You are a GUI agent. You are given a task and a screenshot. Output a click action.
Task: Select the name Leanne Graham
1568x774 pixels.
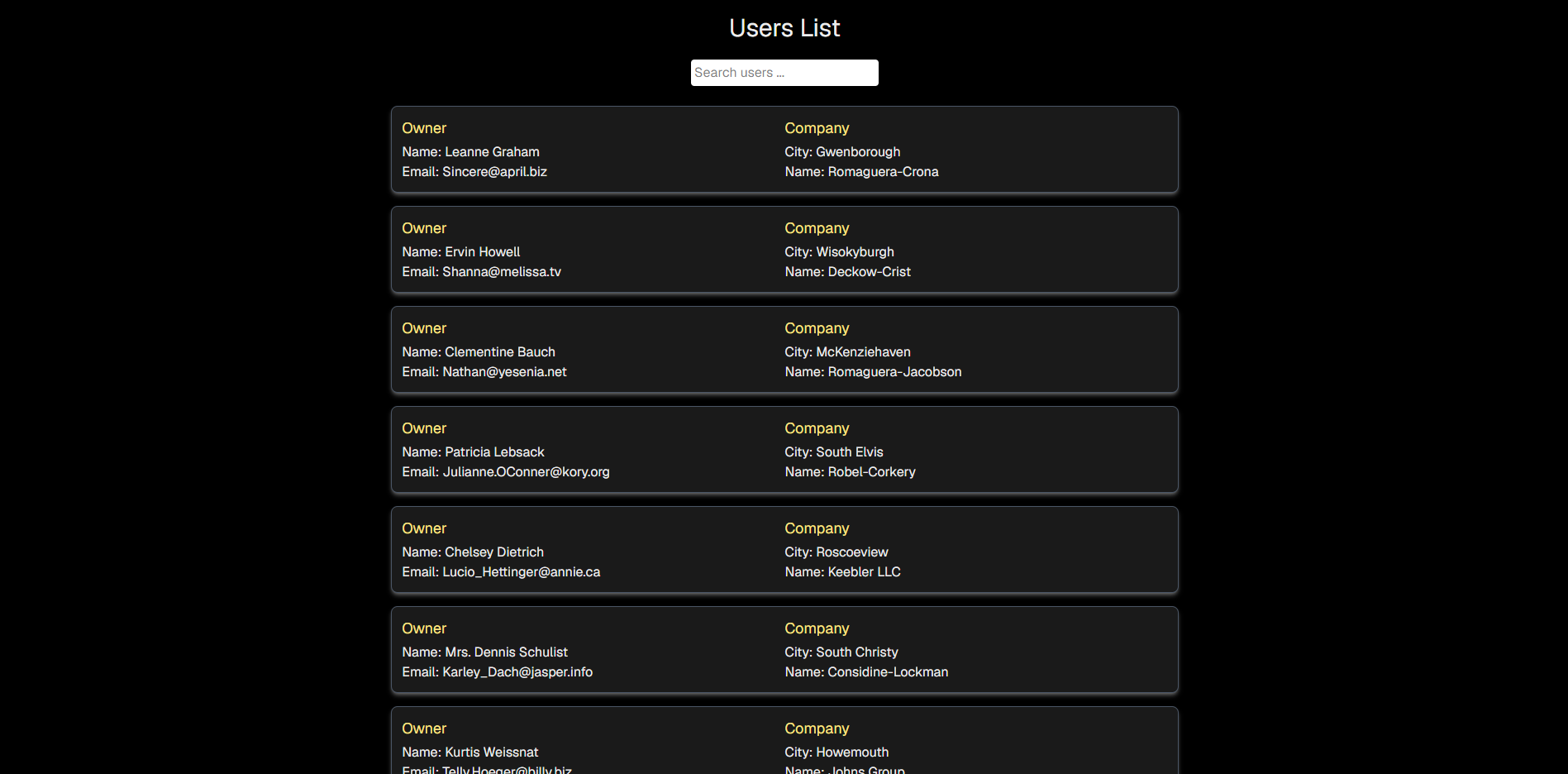(492, 152)
